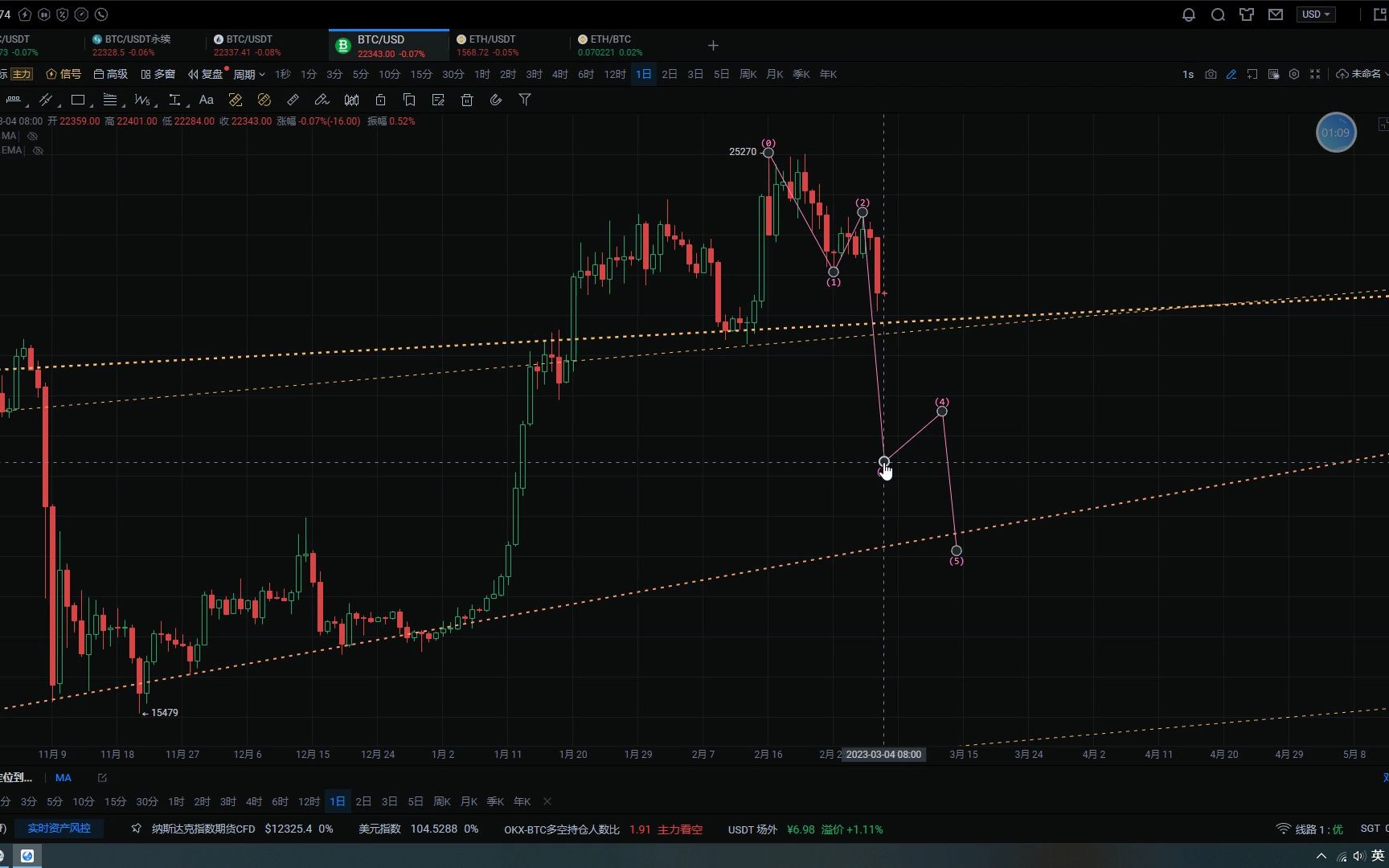Open the volume speaker tray icon
The width and height of the screenshot is (1389, 868).
[1358, 856]
